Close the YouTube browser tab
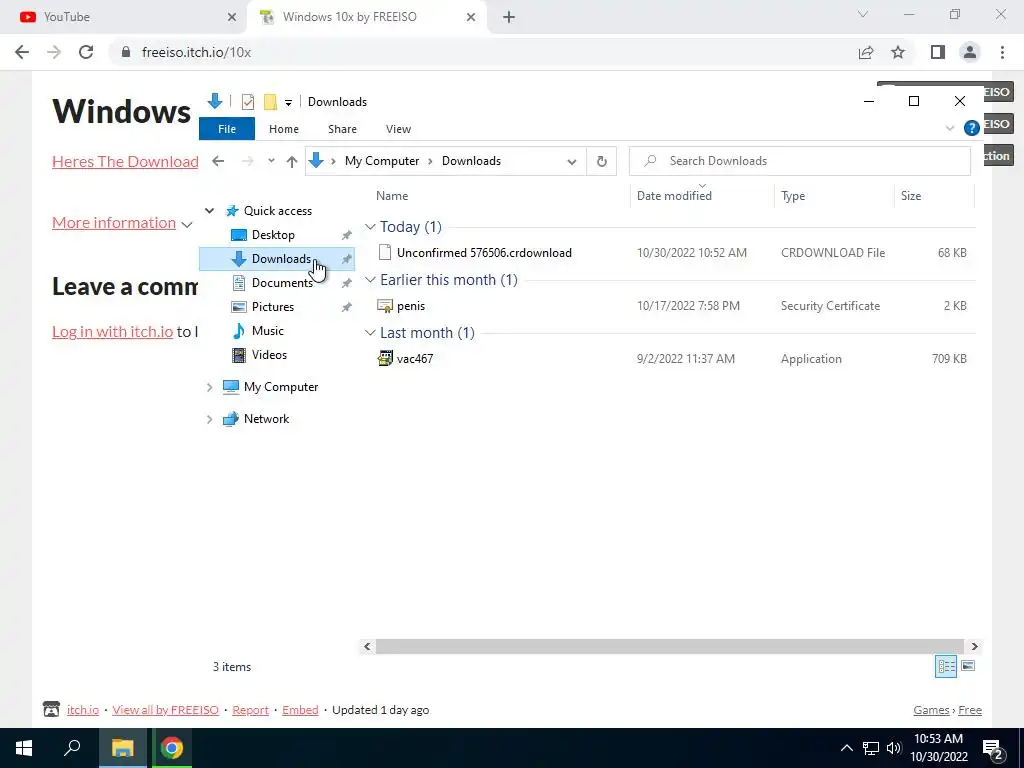Screen dimensions: 1024x768 tap(231, 17)
